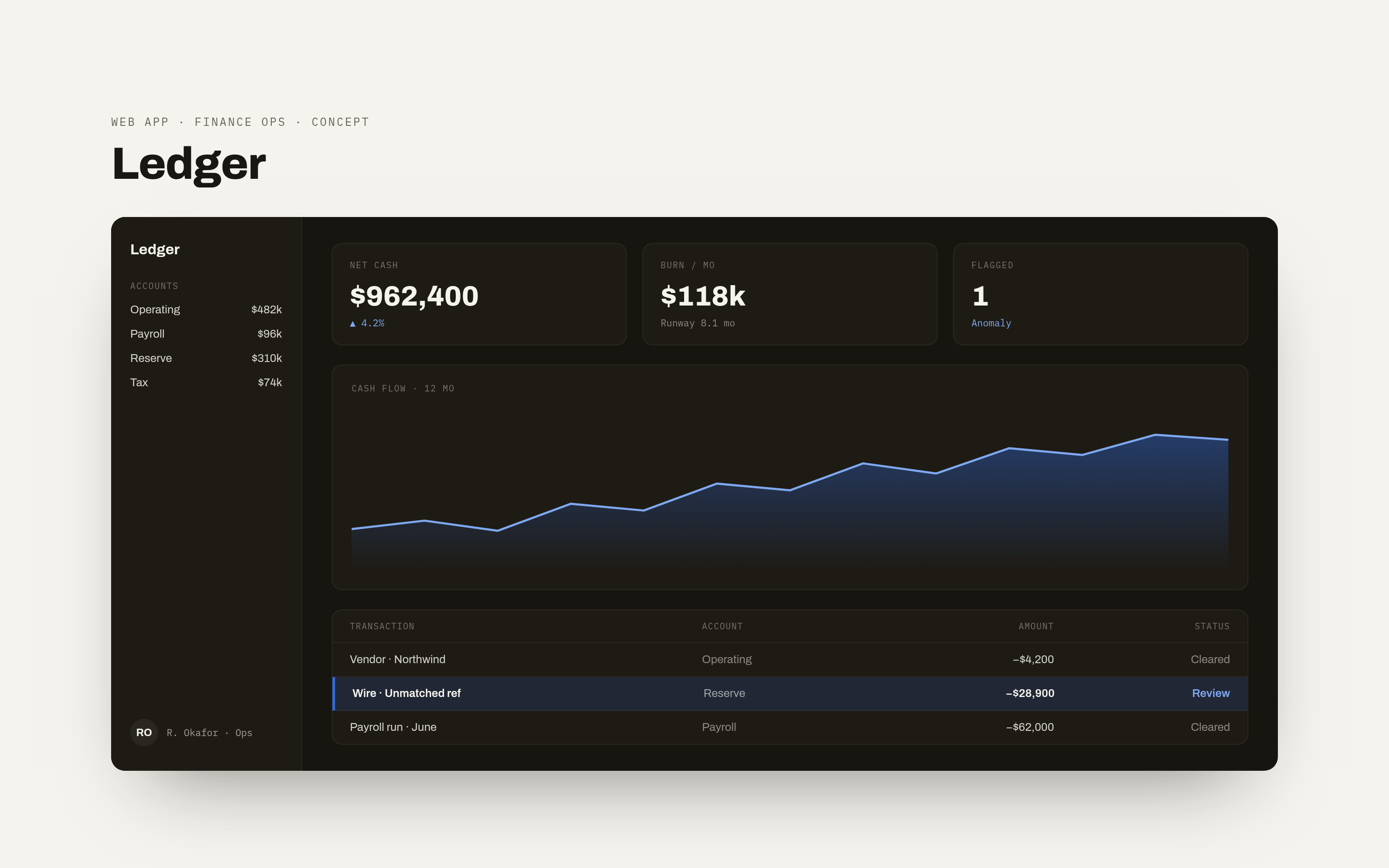
Task: Sort by the Status column header
Action: pos(1211,626)
